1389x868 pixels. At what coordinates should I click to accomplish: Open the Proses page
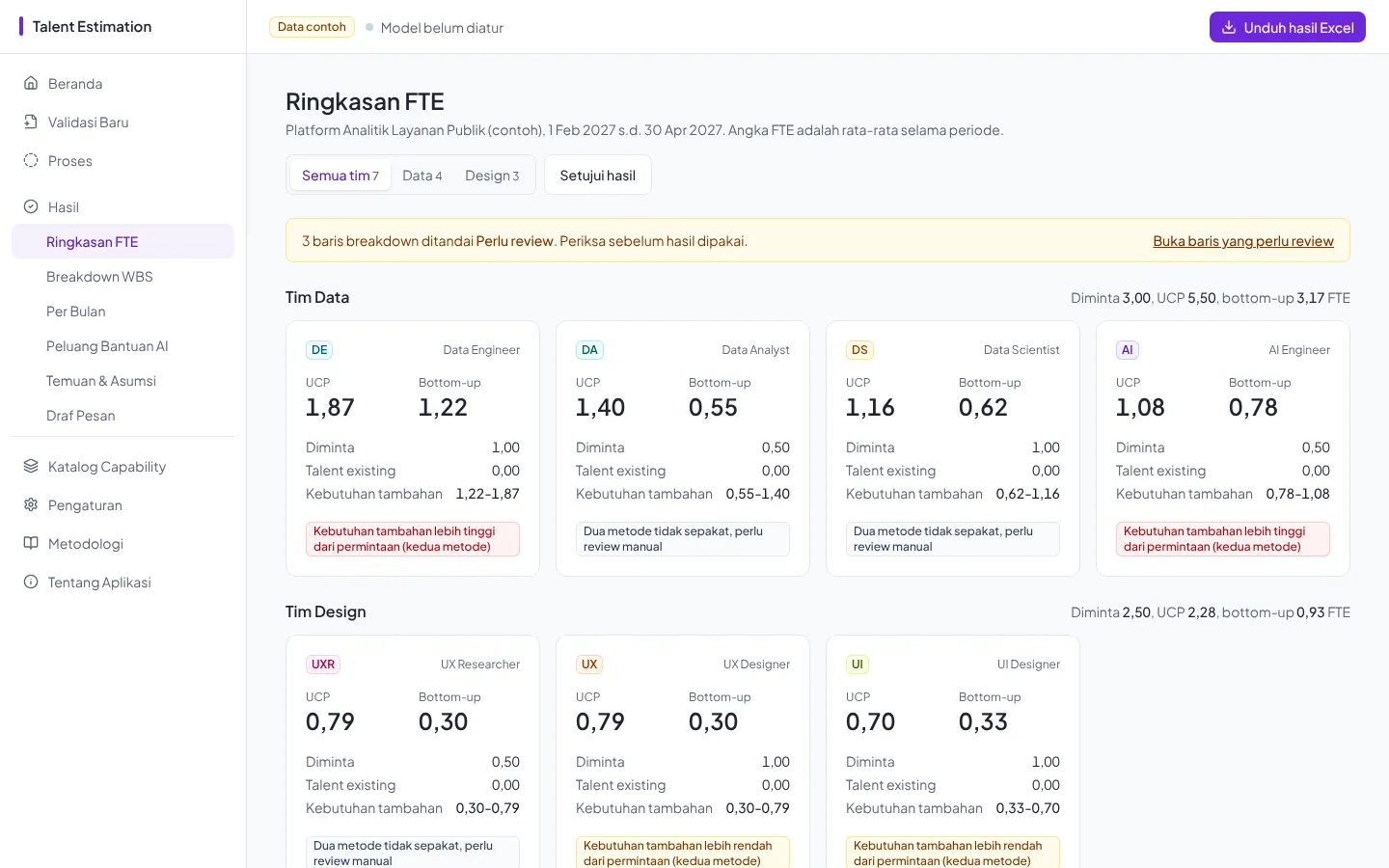pyautogui.click(x=123, y=160)
